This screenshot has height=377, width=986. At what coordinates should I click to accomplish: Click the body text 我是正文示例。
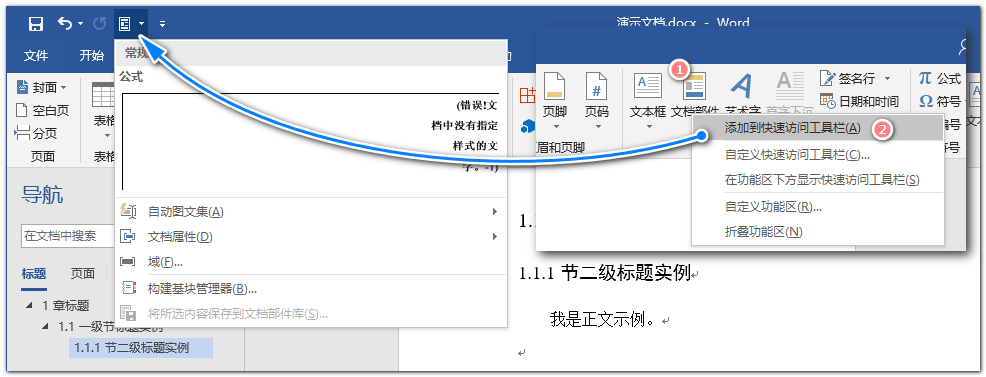coord(603,320)
